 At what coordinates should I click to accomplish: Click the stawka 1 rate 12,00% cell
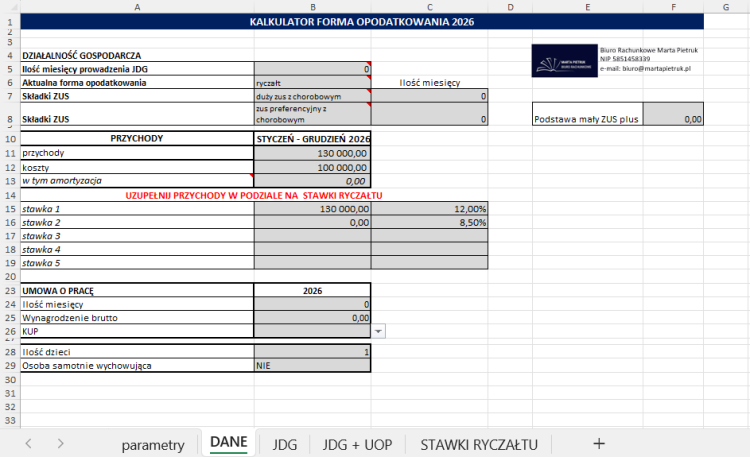[430, 209]
